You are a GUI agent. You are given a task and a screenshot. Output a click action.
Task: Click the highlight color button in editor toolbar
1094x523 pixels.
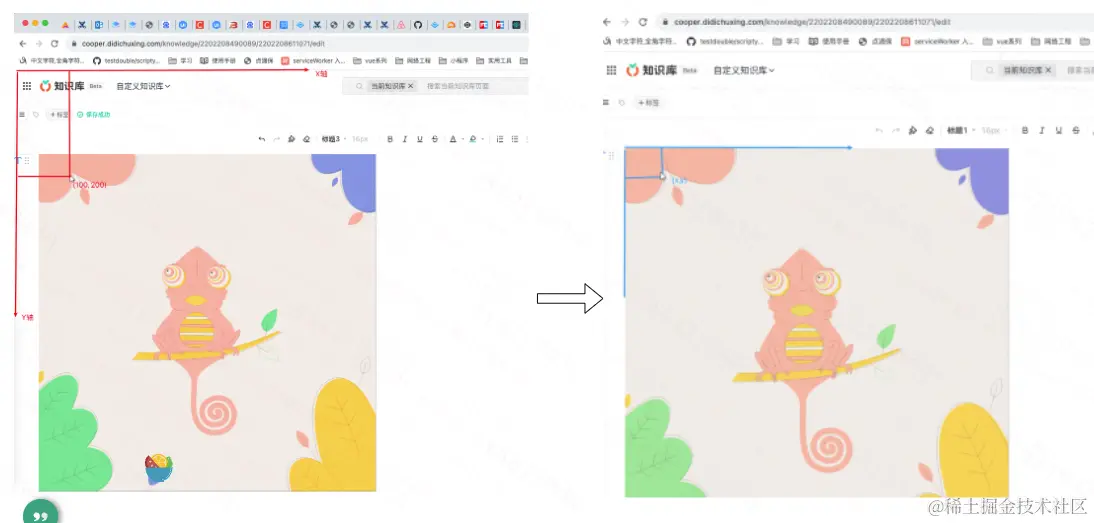point(473,139)
